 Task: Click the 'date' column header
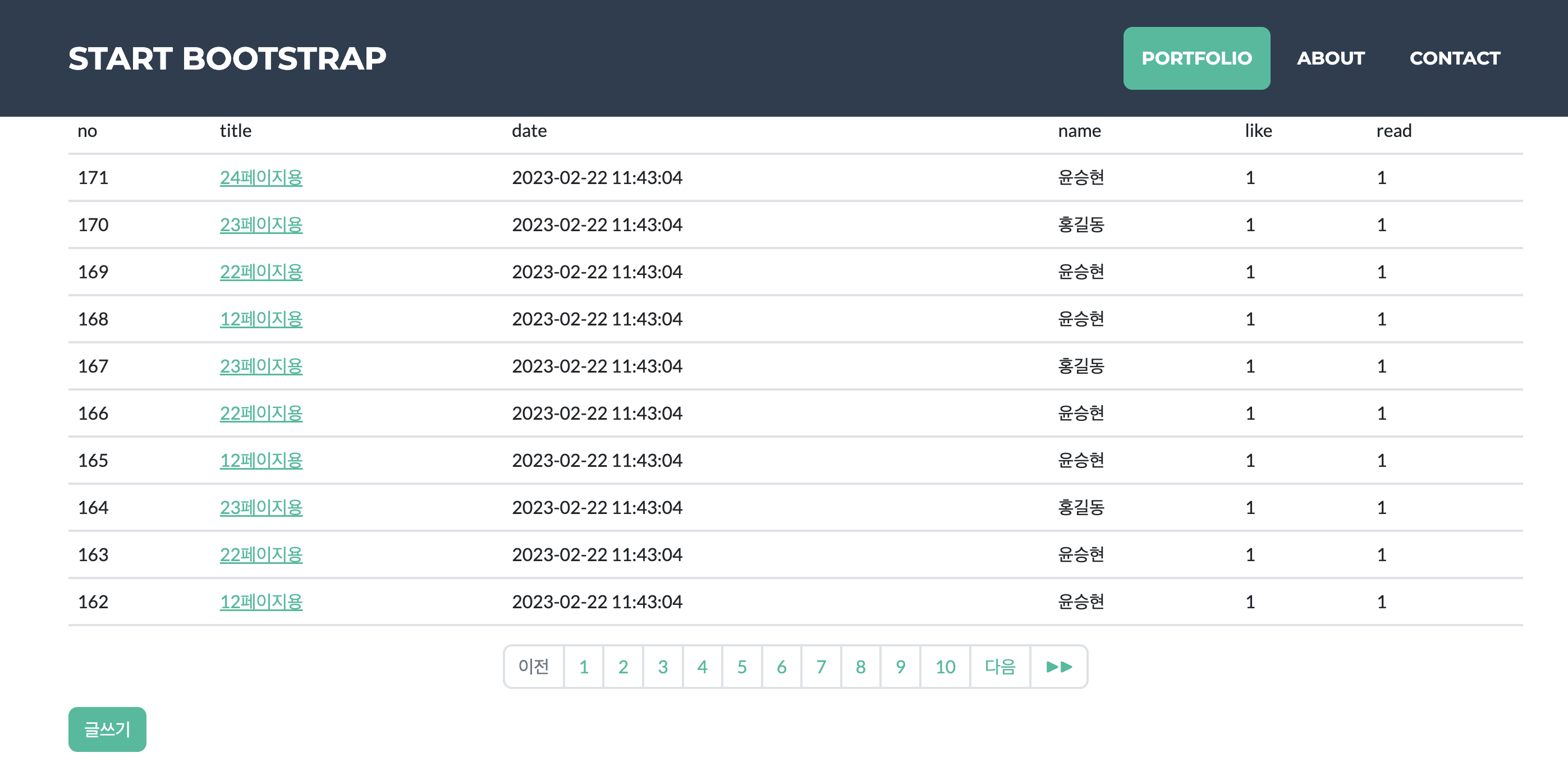coord(529,131)
